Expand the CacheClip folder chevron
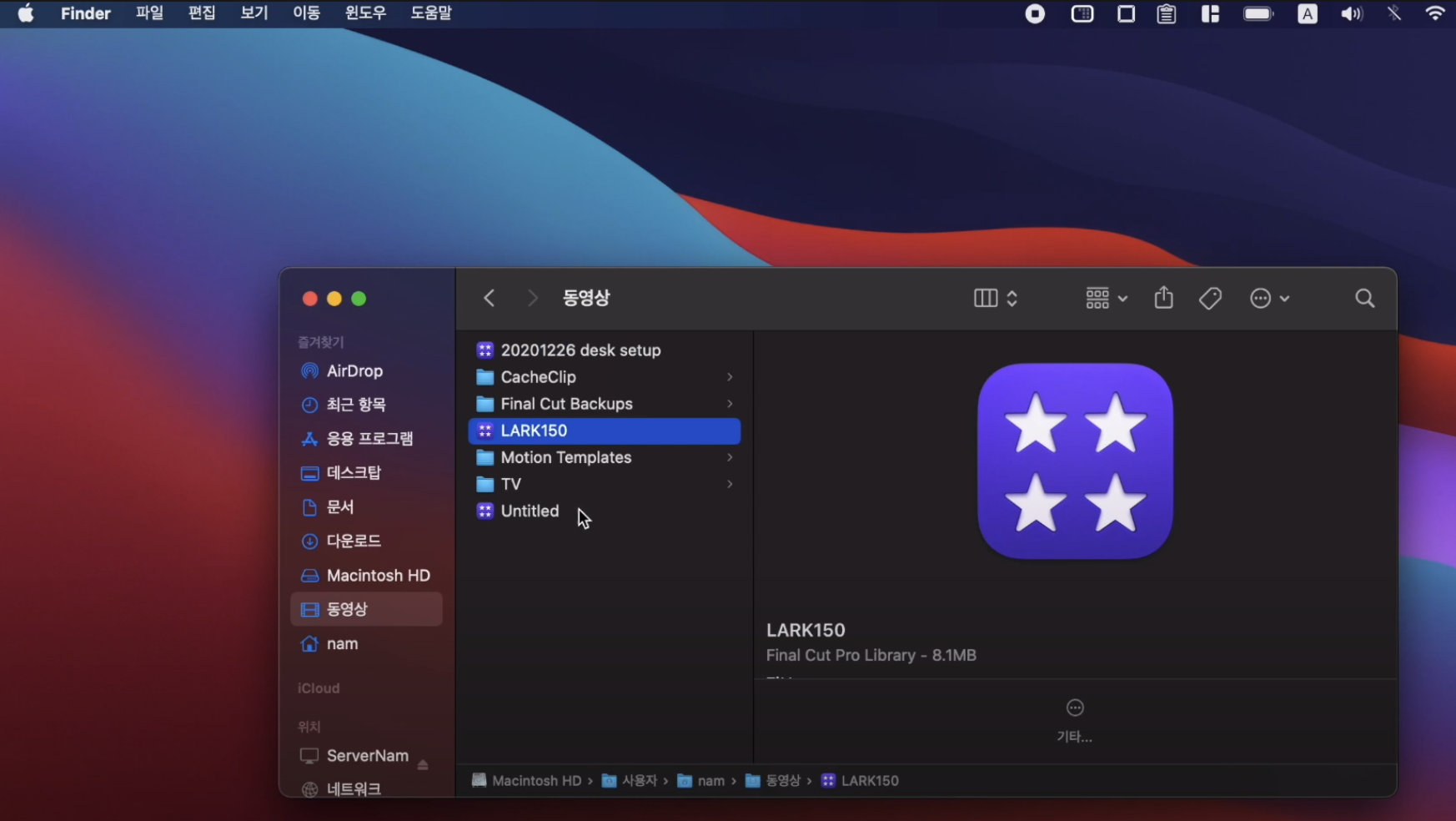Viewport: 1456px width, 821px height. point(730,377)
